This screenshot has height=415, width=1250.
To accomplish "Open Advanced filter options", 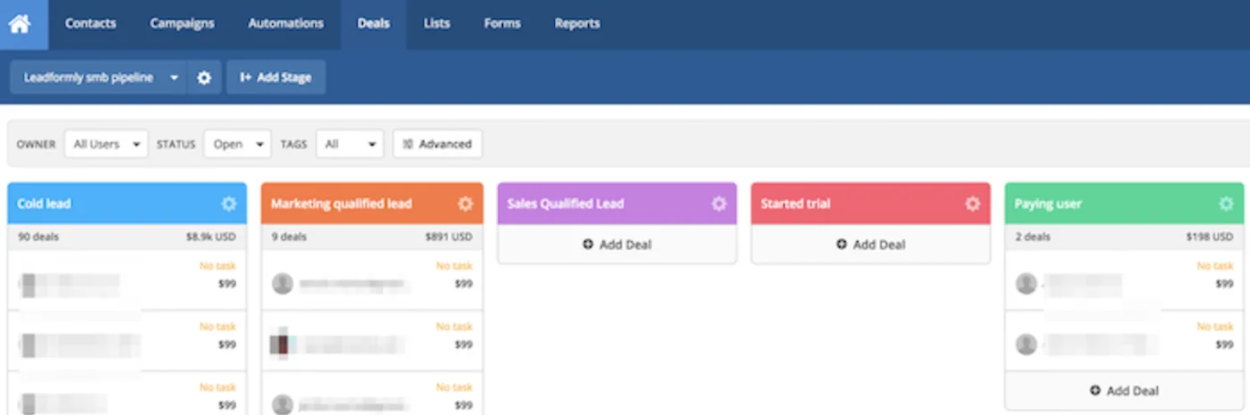I will point(437,144).
